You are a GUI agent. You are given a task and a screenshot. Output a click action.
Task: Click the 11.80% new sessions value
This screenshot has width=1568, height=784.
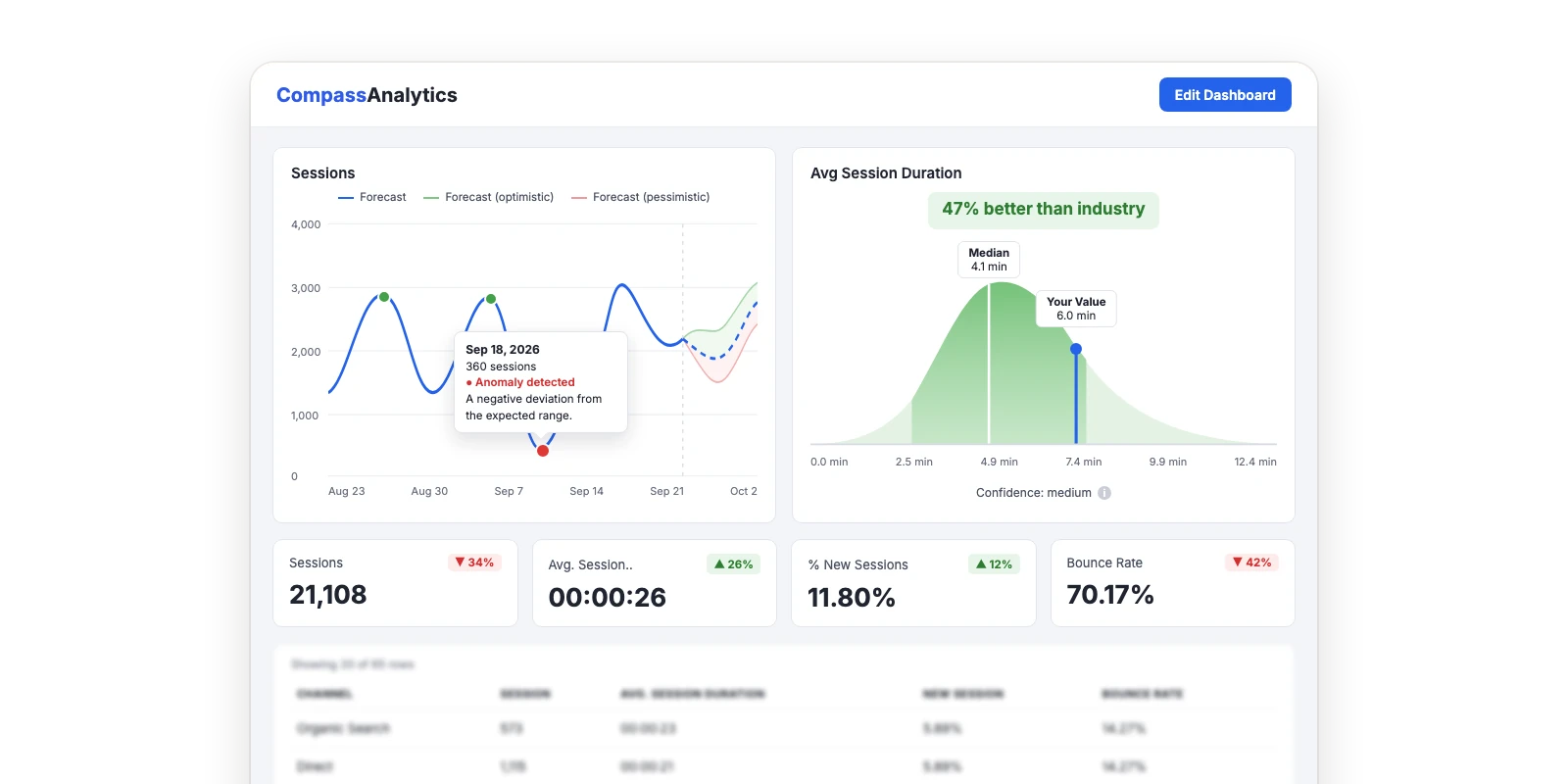click(852, 598)
